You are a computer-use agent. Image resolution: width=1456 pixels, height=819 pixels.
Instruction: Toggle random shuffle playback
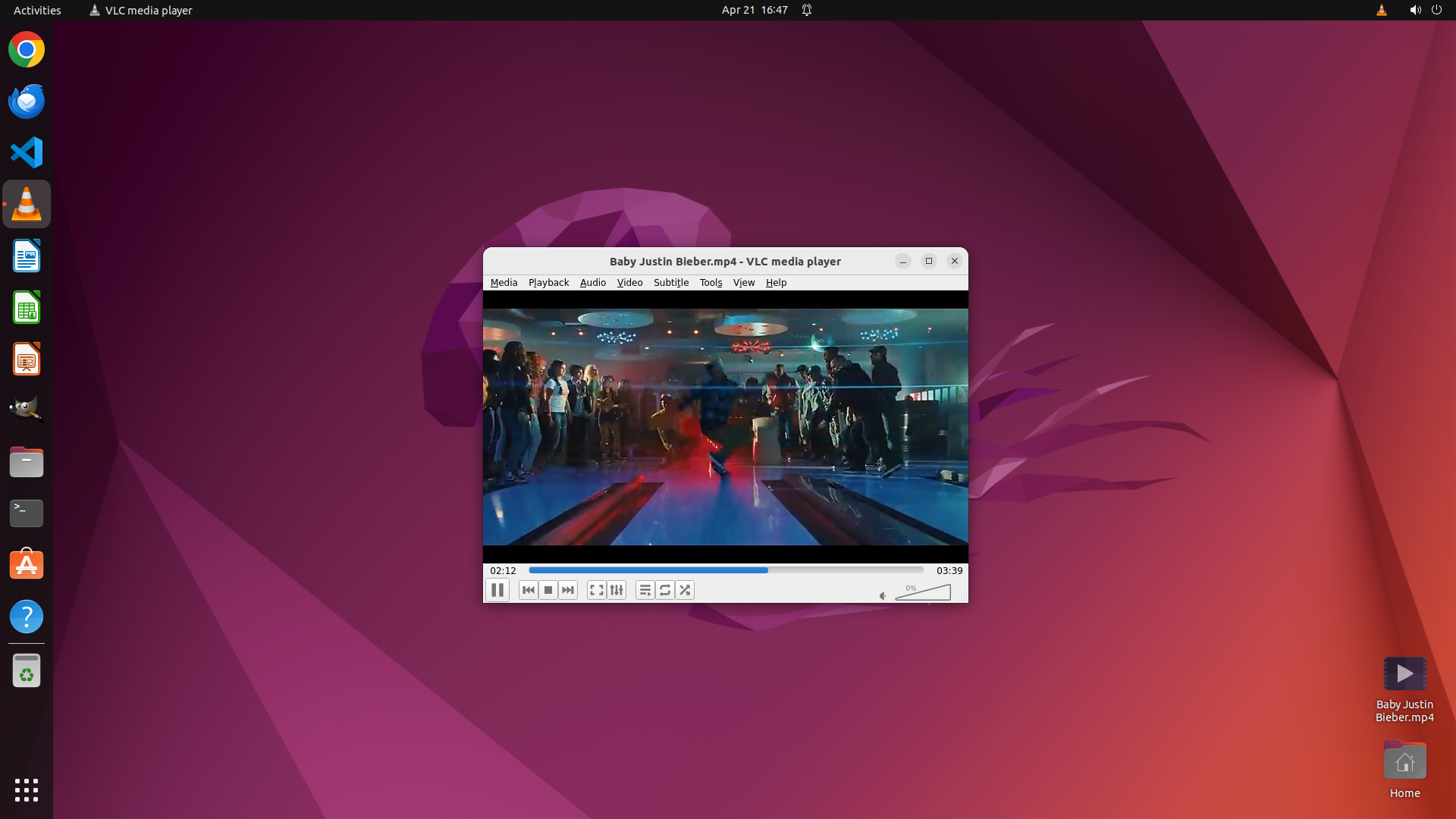[x=685, y=590]
